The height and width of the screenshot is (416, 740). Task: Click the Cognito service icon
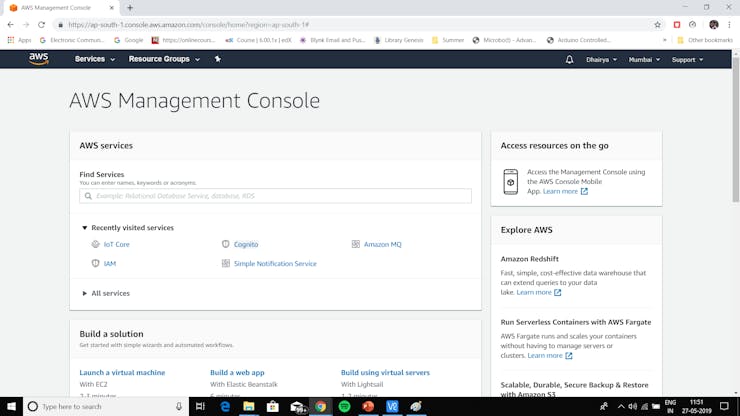226,244
